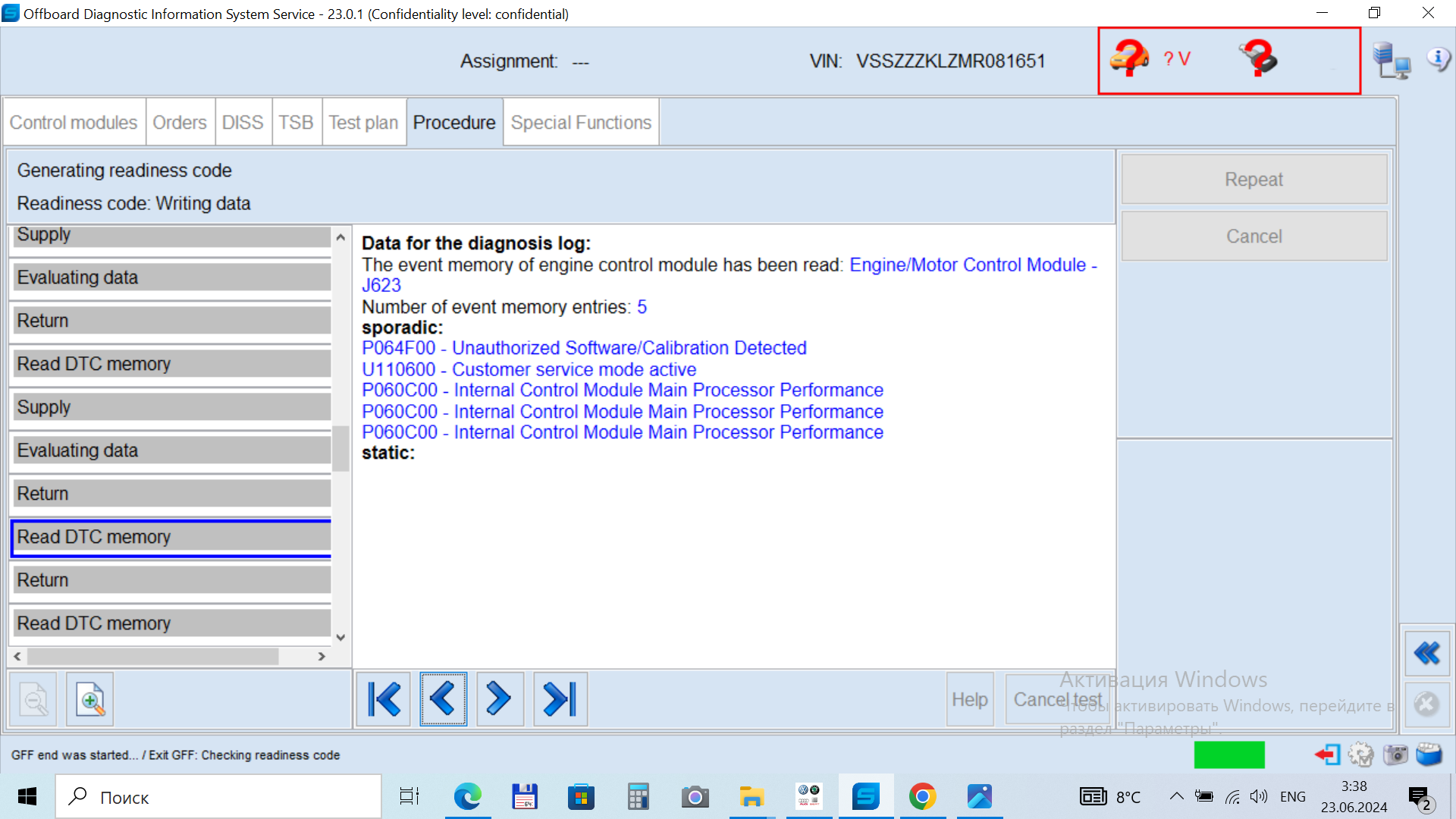The image size is (1456, 819).
Task: Click vehicle status question-mark car icon
Action: [1129, 58]
